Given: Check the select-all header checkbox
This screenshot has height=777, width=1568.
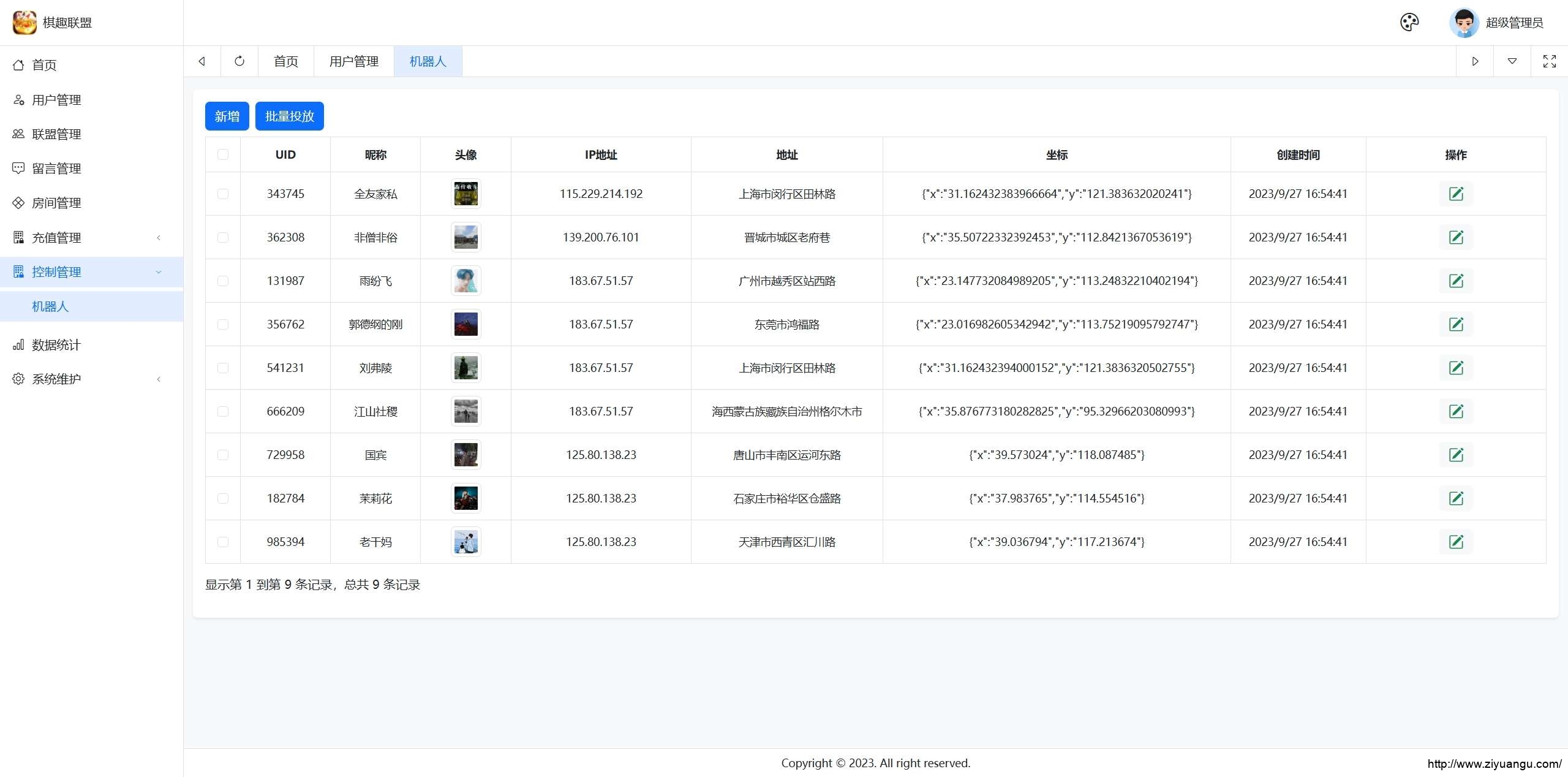Looking at the screenshot, I should click(x=223, y=155).
